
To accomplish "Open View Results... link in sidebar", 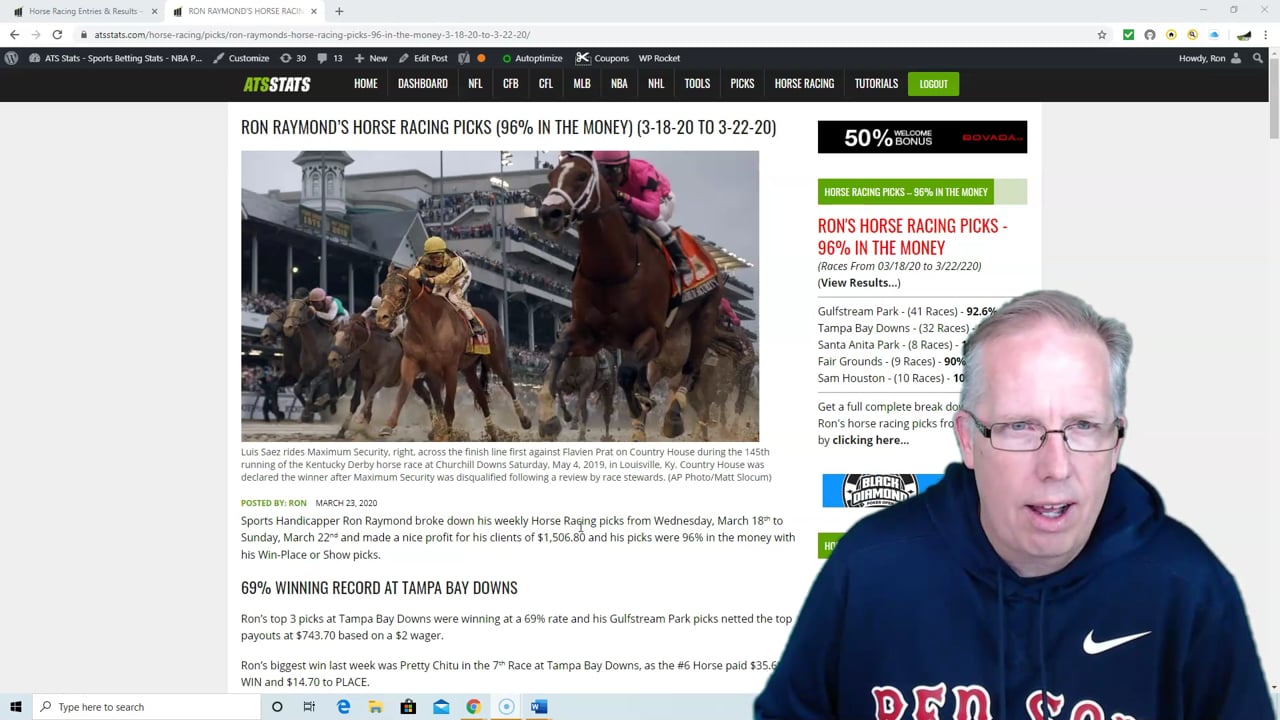I will [x=859, y=282].
